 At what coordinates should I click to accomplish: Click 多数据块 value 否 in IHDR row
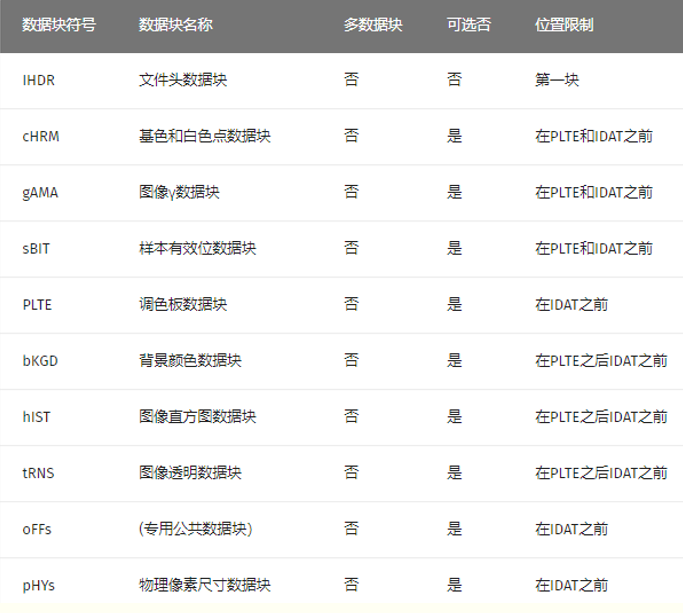pyautogui.click(x=351, y=80)
